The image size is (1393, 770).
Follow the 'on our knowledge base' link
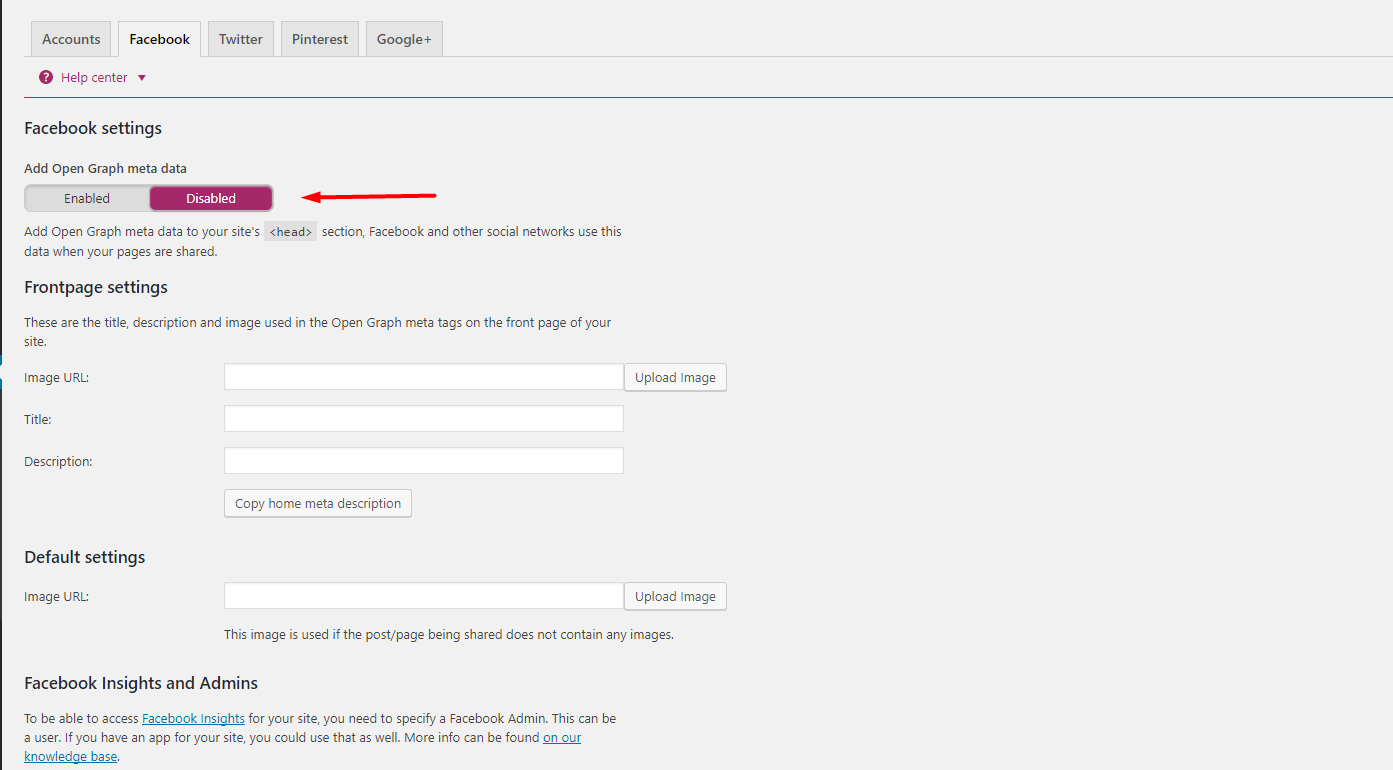tap(561, 738)
